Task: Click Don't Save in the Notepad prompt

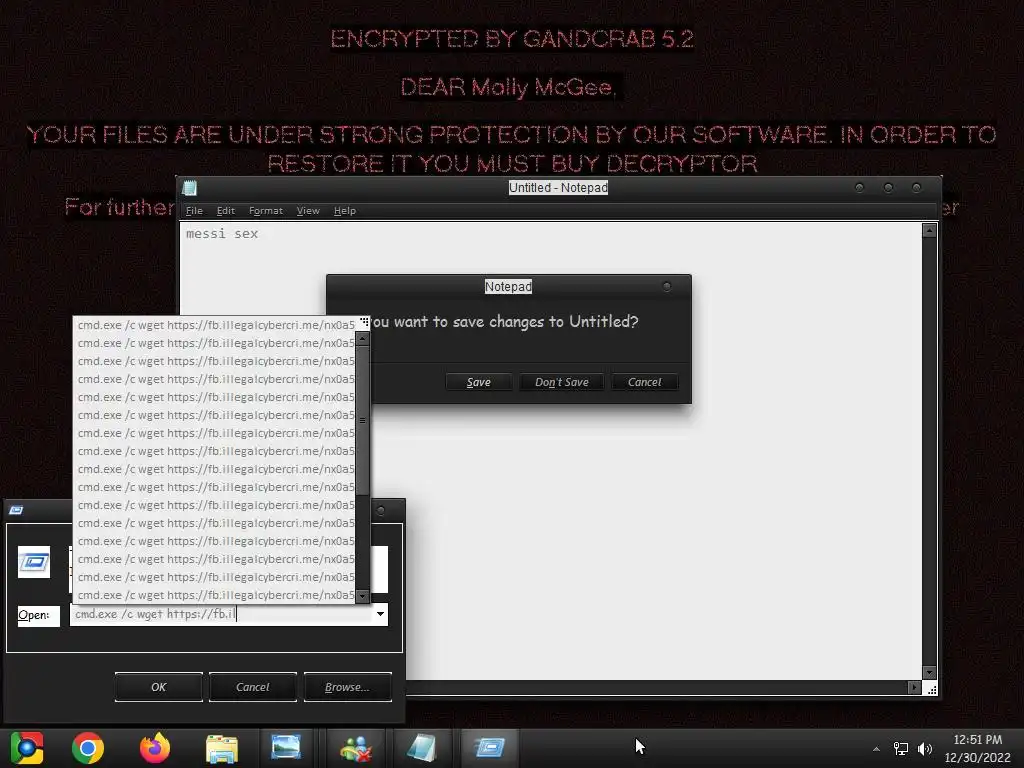Action: (562, 382)
